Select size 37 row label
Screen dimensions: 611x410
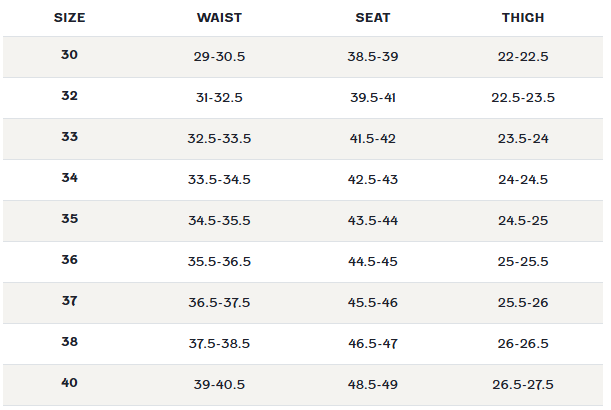click(x=69, y=300)
